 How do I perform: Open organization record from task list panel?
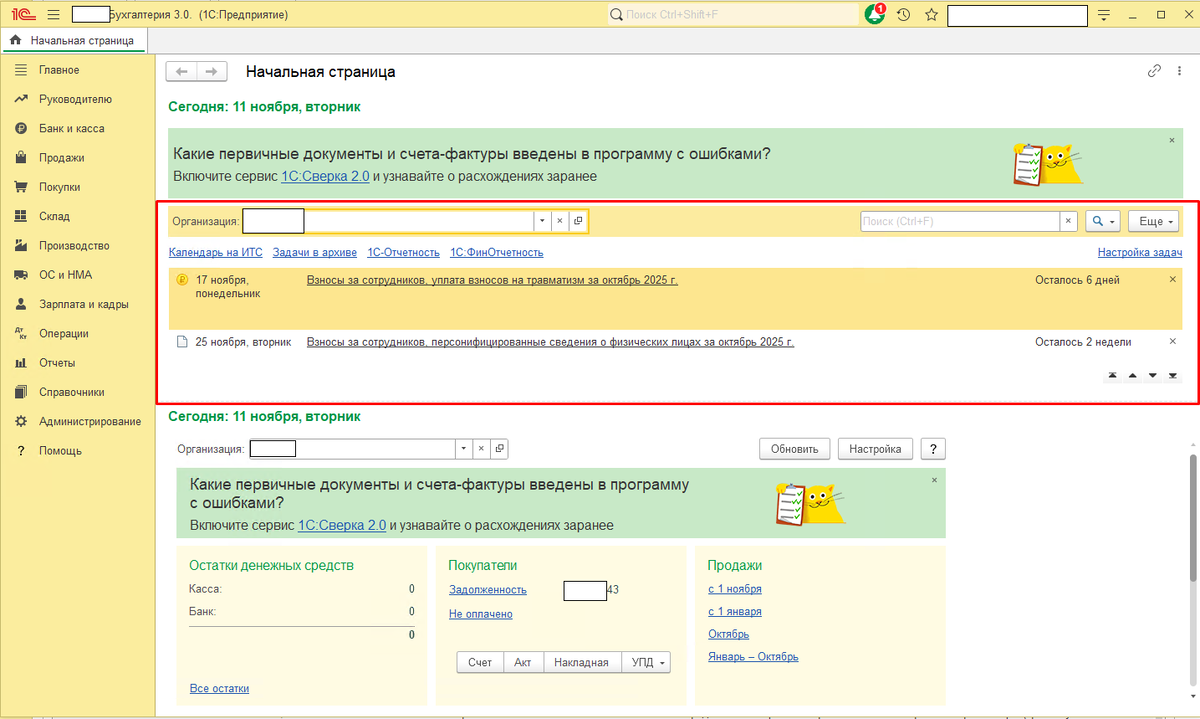[578, 221]
